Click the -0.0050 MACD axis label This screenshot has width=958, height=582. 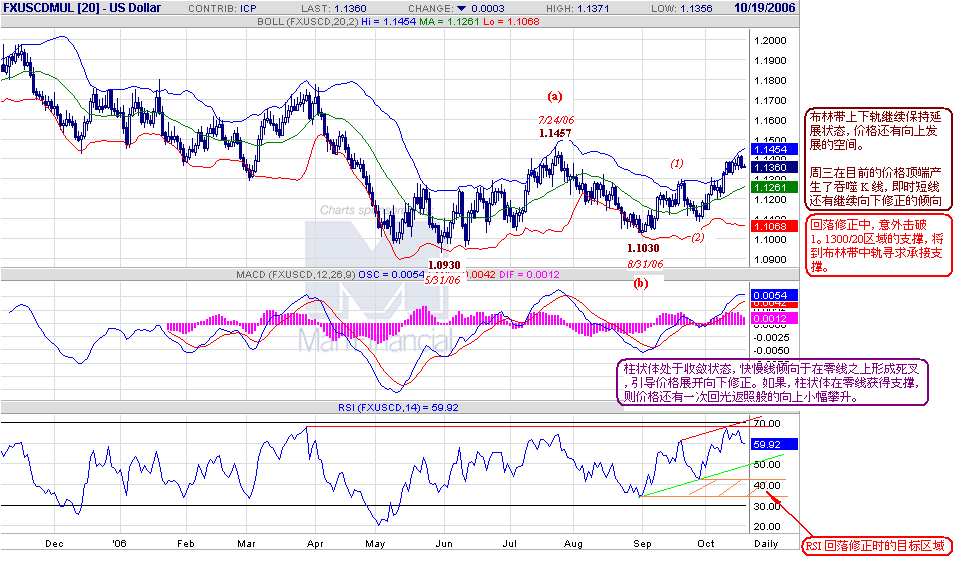772,351
